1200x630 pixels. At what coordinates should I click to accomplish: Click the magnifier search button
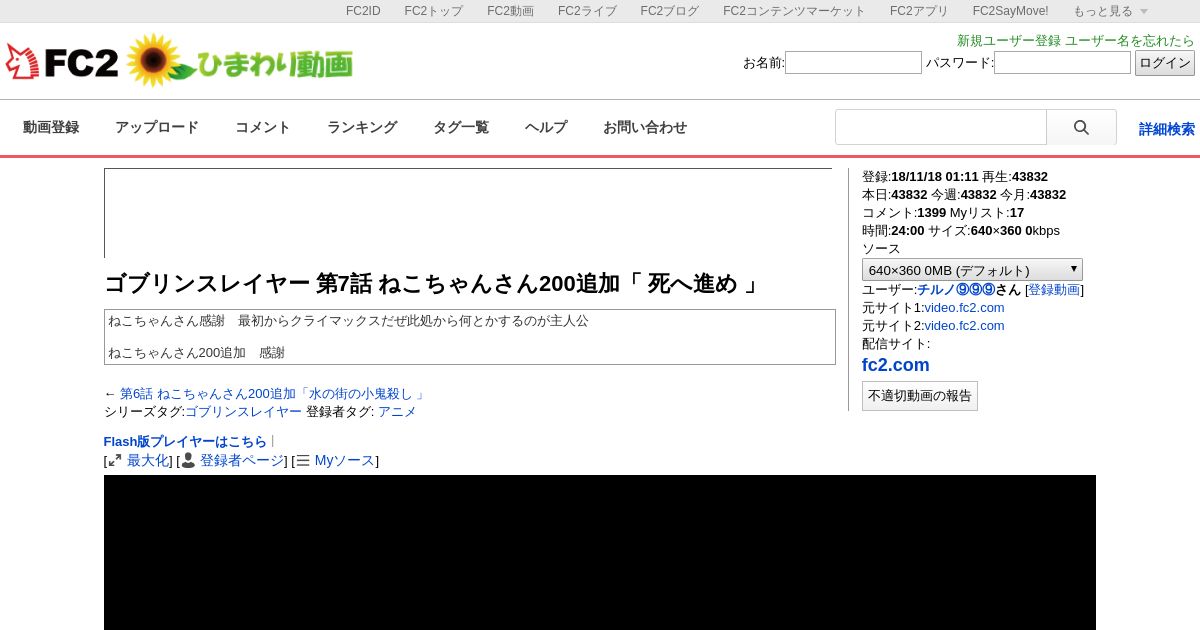tap(1081, 128)
